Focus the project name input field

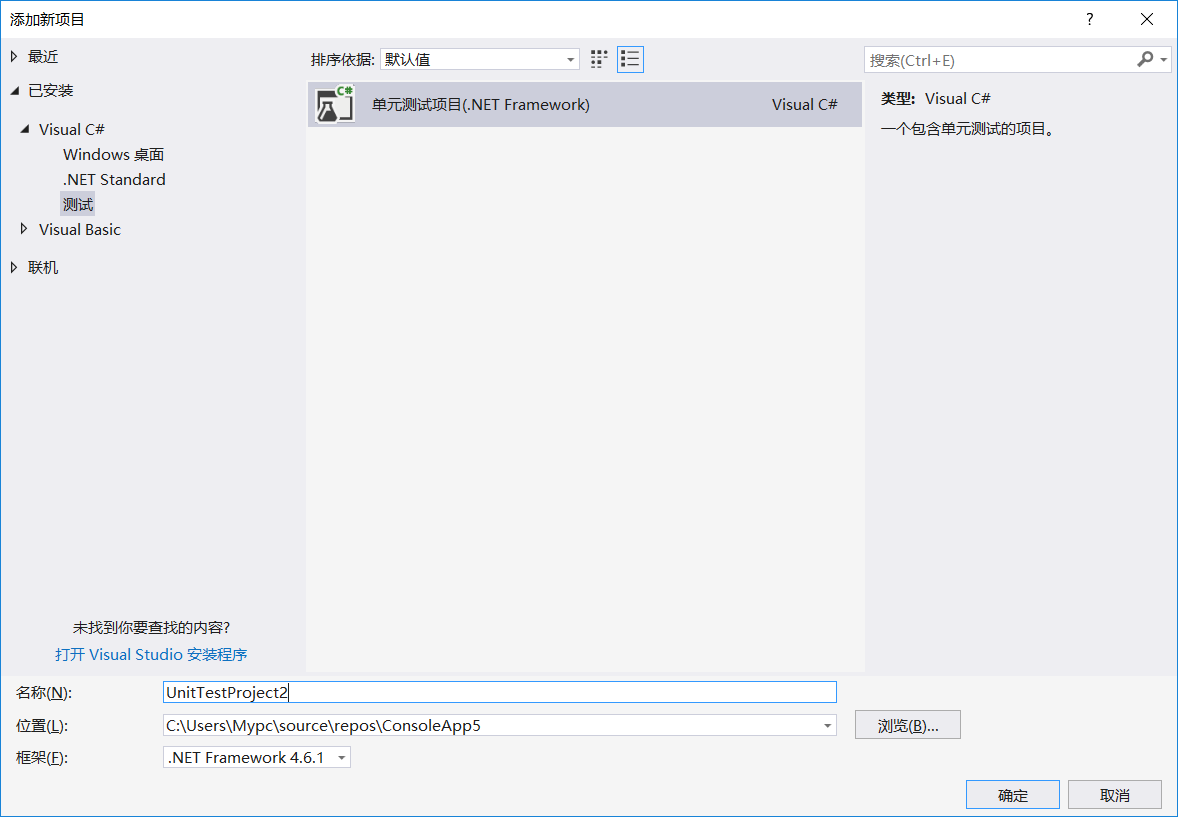point(500,692)
